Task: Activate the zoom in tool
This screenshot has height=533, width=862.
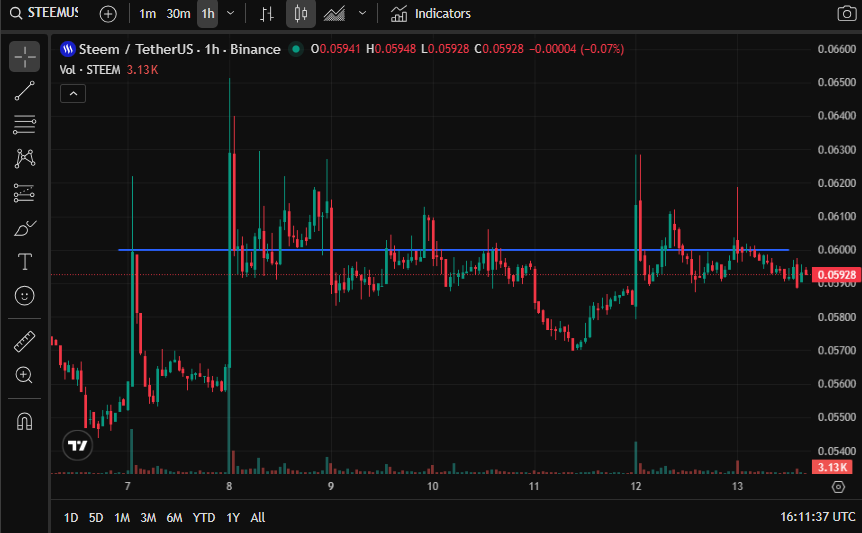Action: pos(24,375)
